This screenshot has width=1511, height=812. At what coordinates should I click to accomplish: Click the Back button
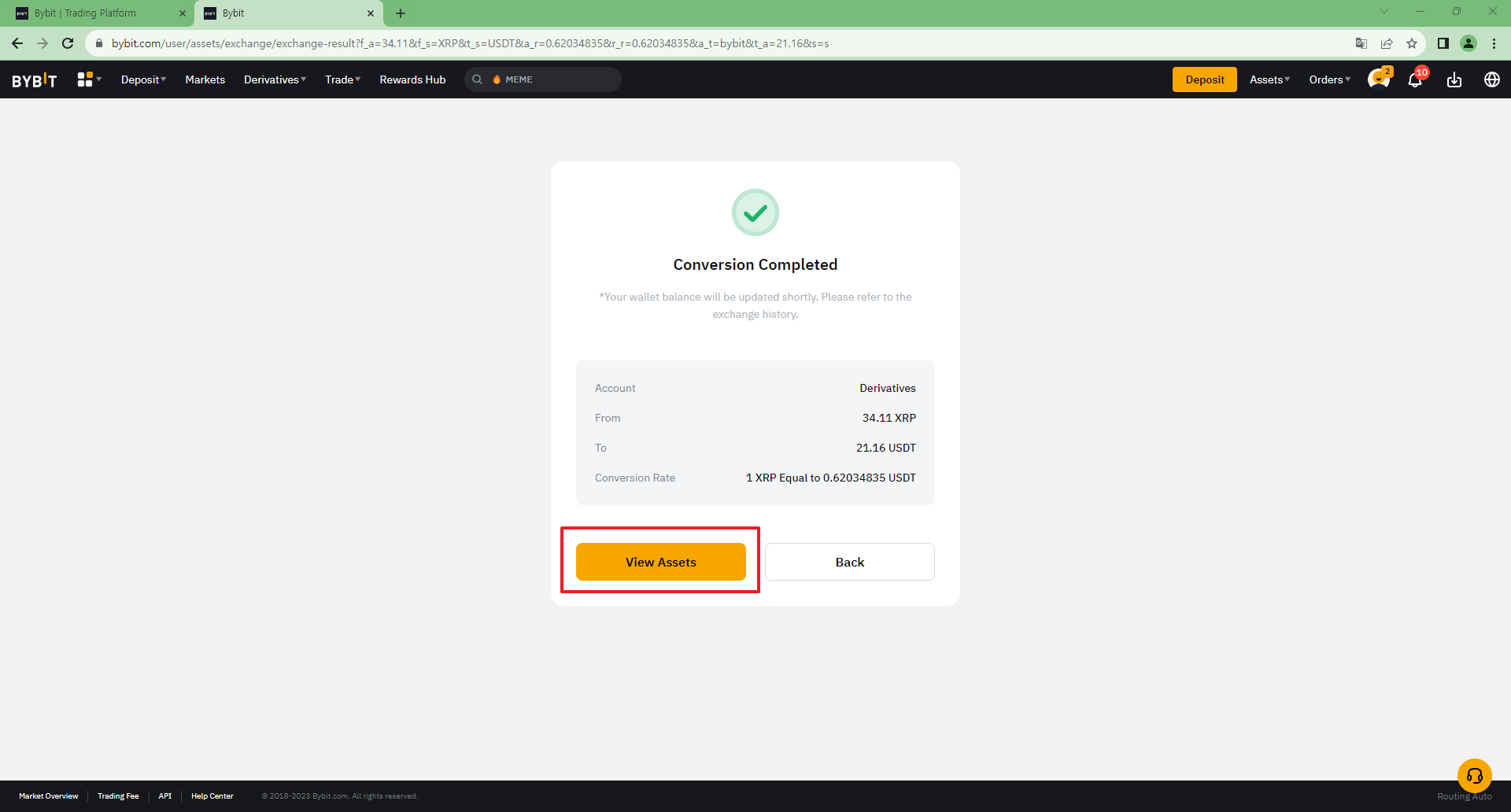[x=849, y=562]
